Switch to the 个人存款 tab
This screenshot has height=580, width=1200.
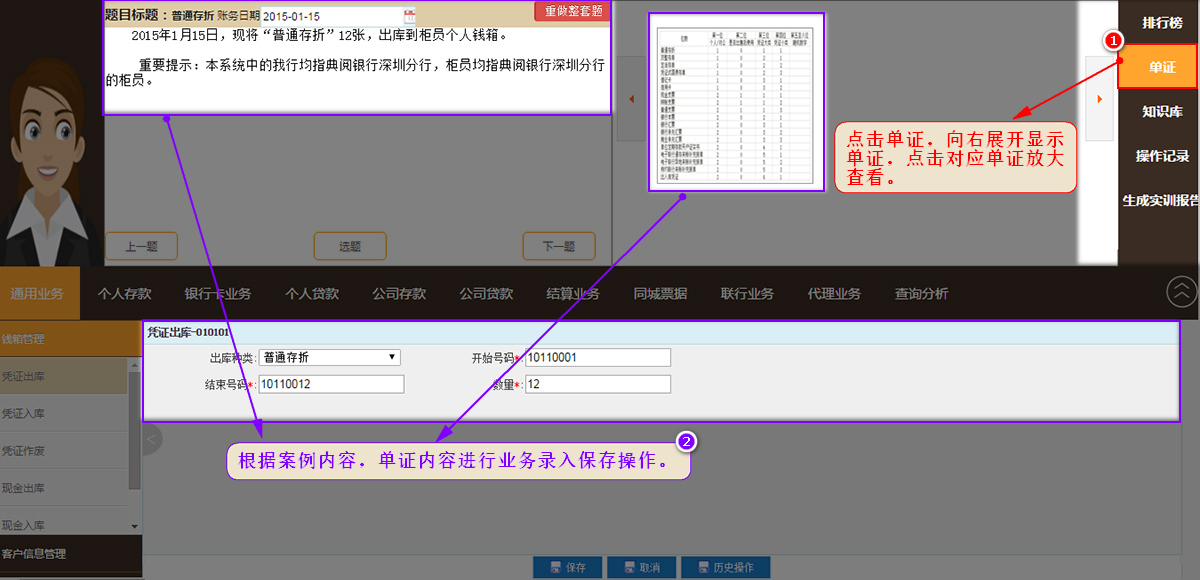click(x=124, y=294)
